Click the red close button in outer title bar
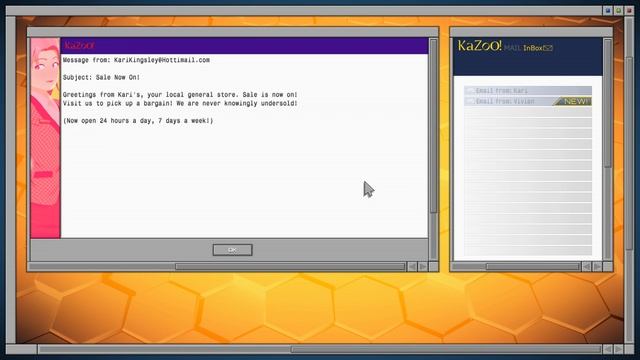Viewport: 640px width, 360px height. tap(629, 11)
